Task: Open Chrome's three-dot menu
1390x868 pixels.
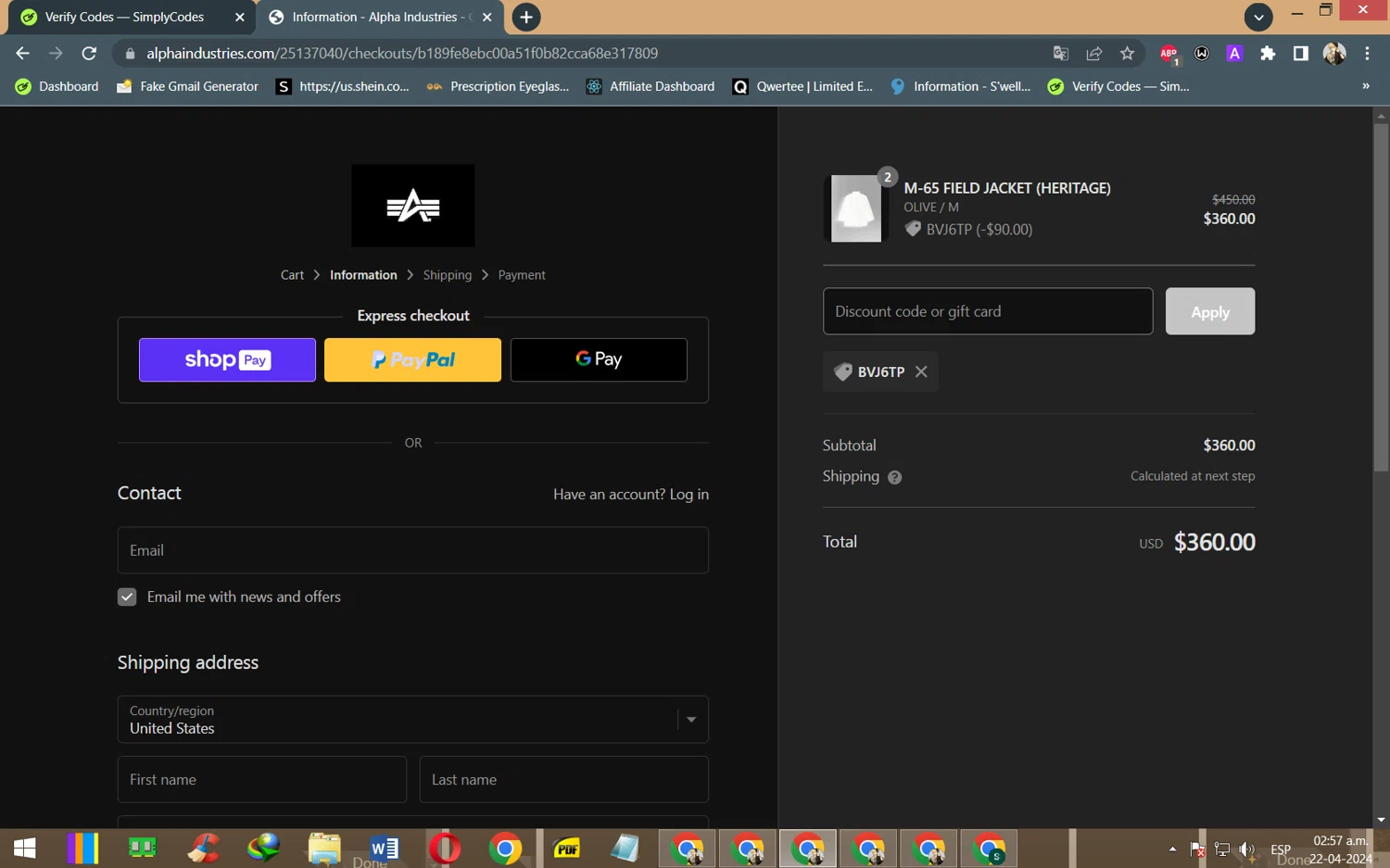Action: point(1367,54)
